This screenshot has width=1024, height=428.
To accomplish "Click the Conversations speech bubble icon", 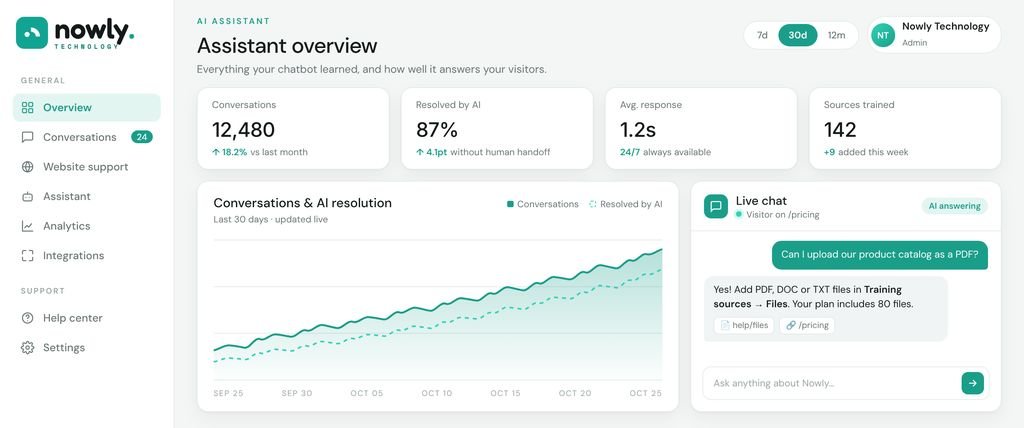I will coord(27,137).
